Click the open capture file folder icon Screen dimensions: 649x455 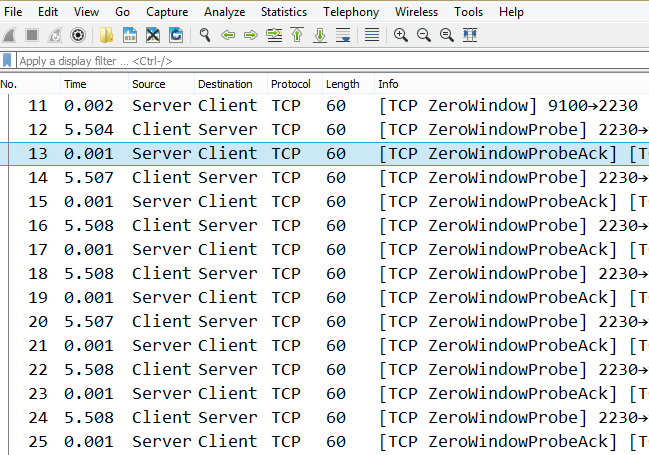pos(107,36)
